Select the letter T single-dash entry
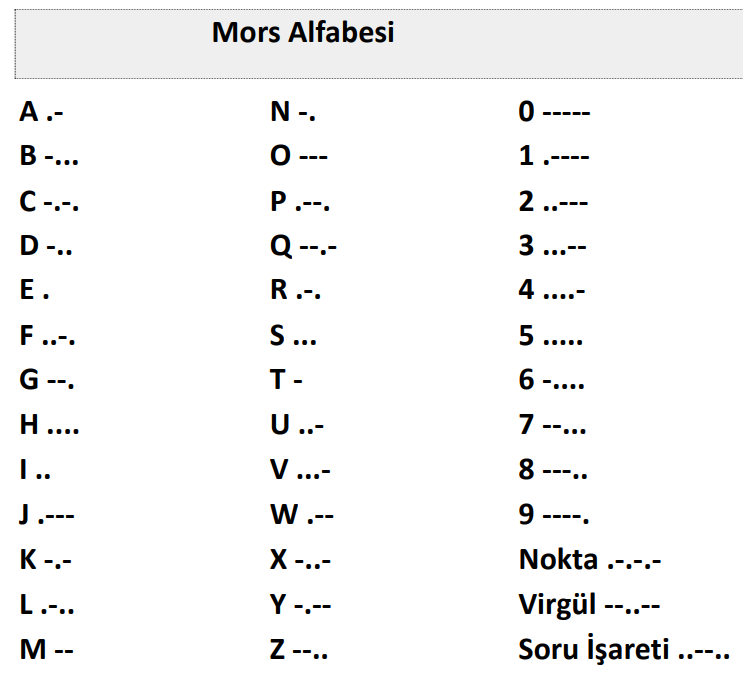Viewport: 743px width, 686px height. pyautogui.click(x=286, y=380)
